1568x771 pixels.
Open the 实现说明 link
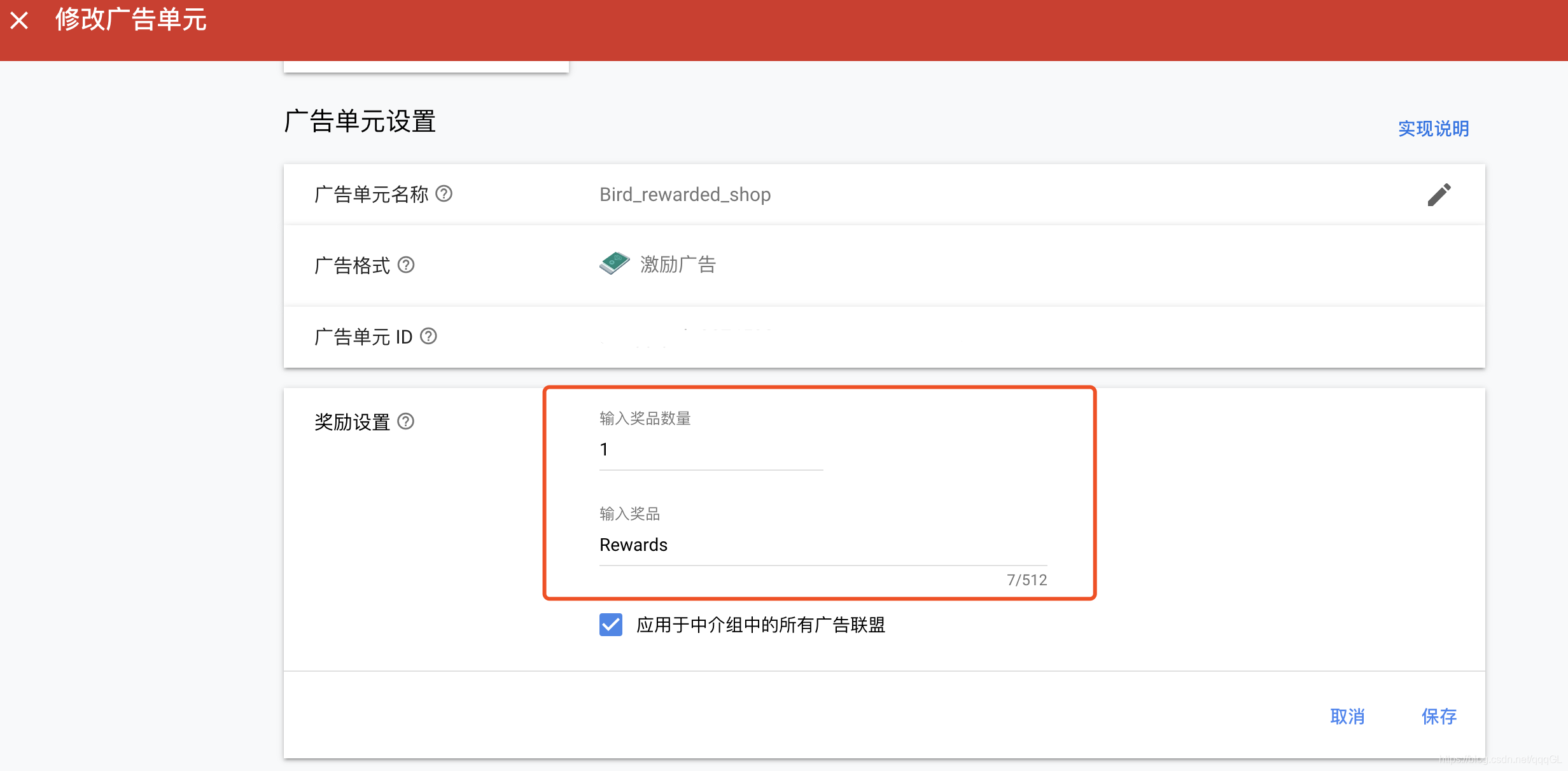(x=1433, y=128)
